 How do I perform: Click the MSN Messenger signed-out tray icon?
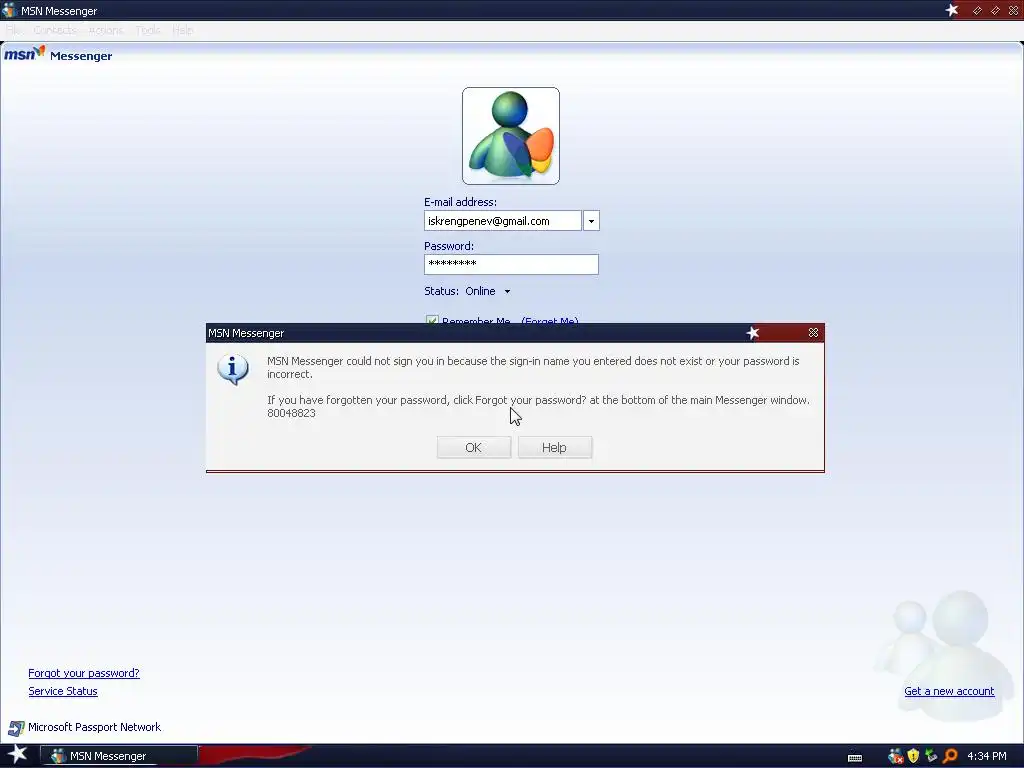coord(895,756)
